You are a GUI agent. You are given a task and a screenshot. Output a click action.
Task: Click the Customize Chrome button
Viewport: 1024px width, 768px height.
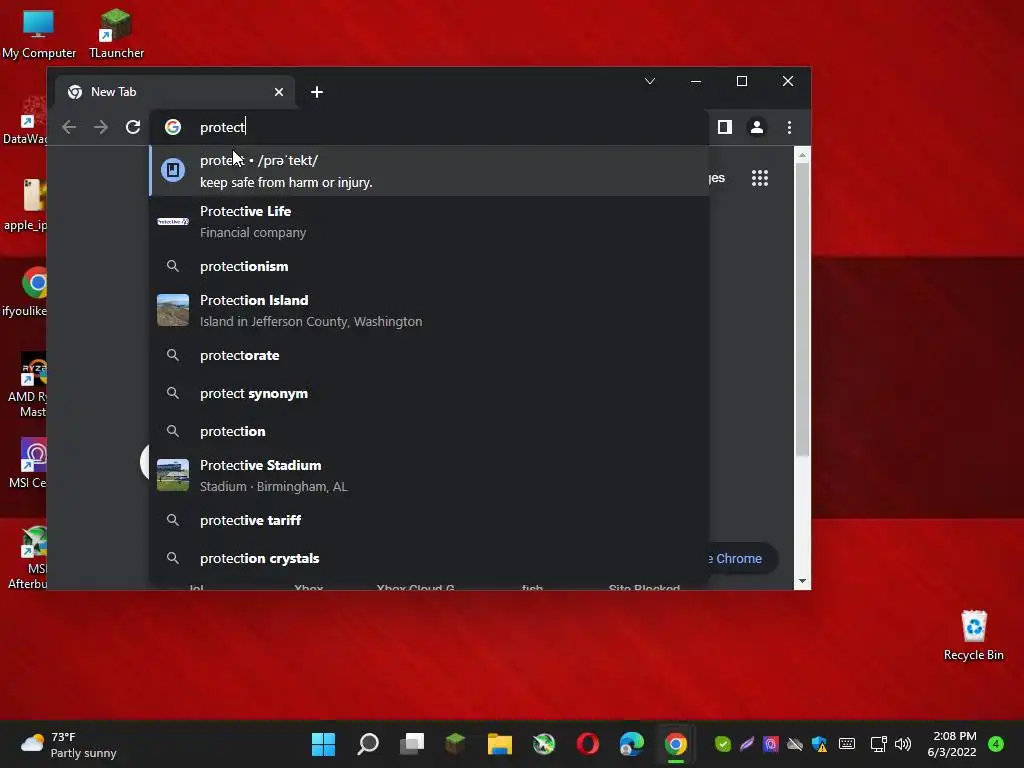pyautogui.click(x=743, y=558)
